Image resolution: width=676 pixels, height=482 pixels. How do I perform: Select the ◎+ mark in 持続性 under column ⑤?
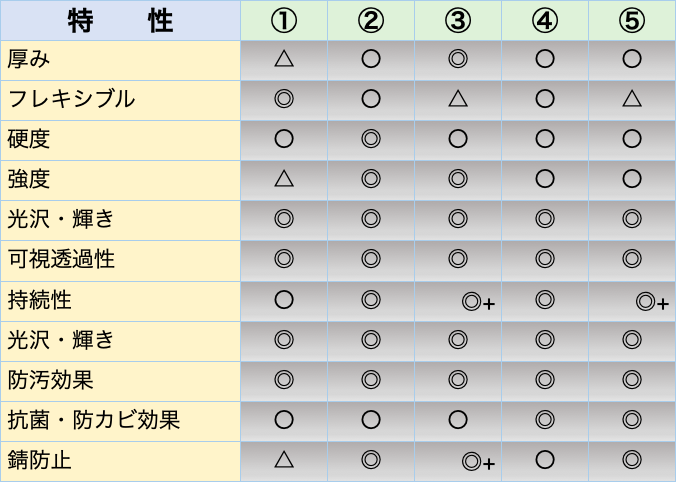click(651, 301)
